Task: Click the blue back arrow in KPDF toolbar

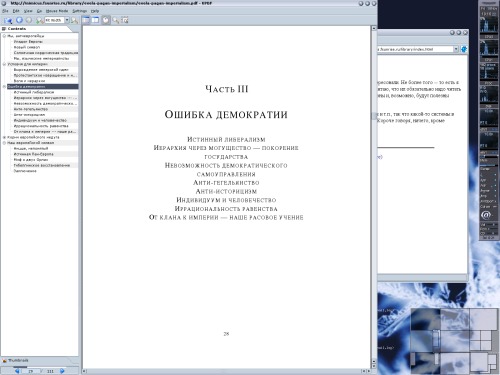Action: coord(19,20)
